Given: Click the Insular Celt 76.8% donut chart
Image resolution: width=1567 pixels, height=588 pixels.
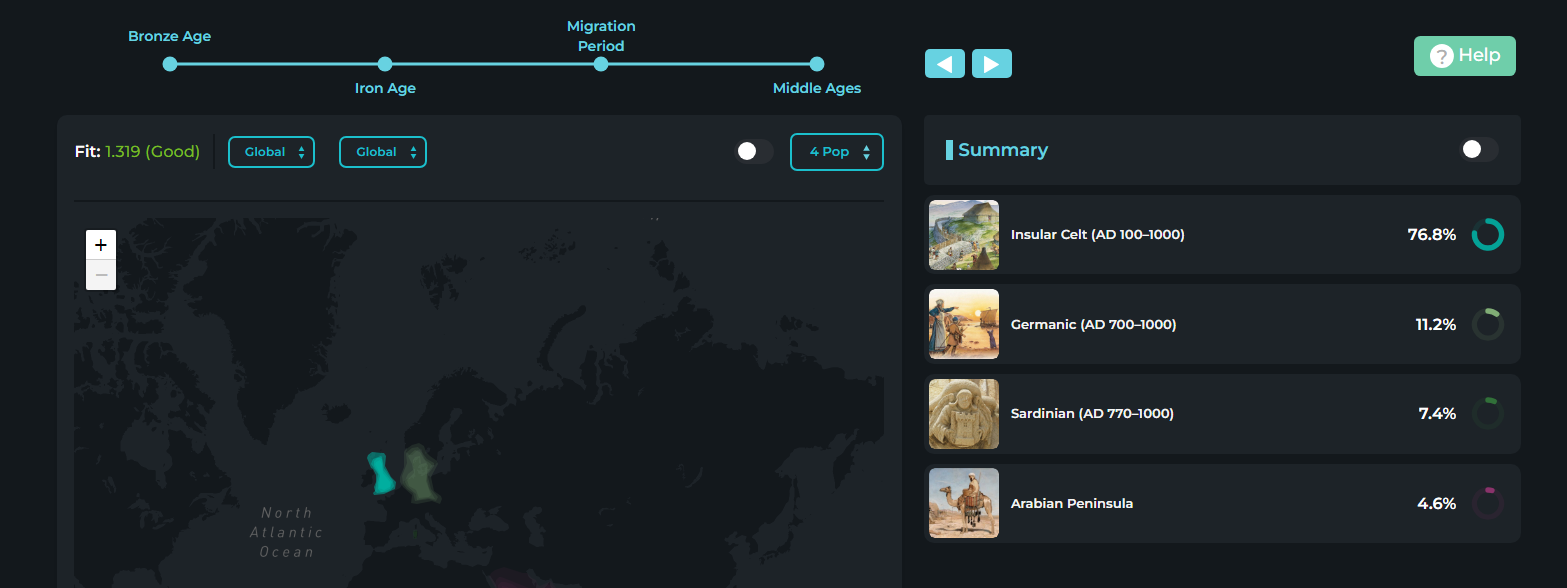Looking at the screenshot, I should (1488, 235).
